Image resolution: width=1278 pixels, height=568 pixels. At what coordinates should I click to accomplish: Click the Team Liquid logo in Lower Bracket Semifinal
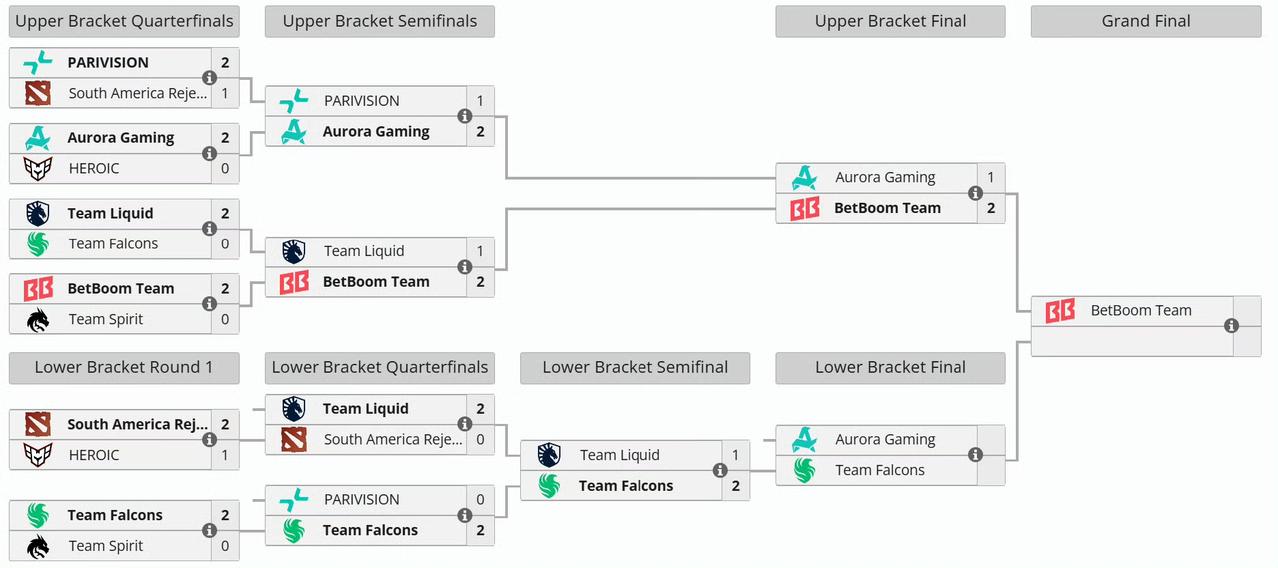coord(549,455)
